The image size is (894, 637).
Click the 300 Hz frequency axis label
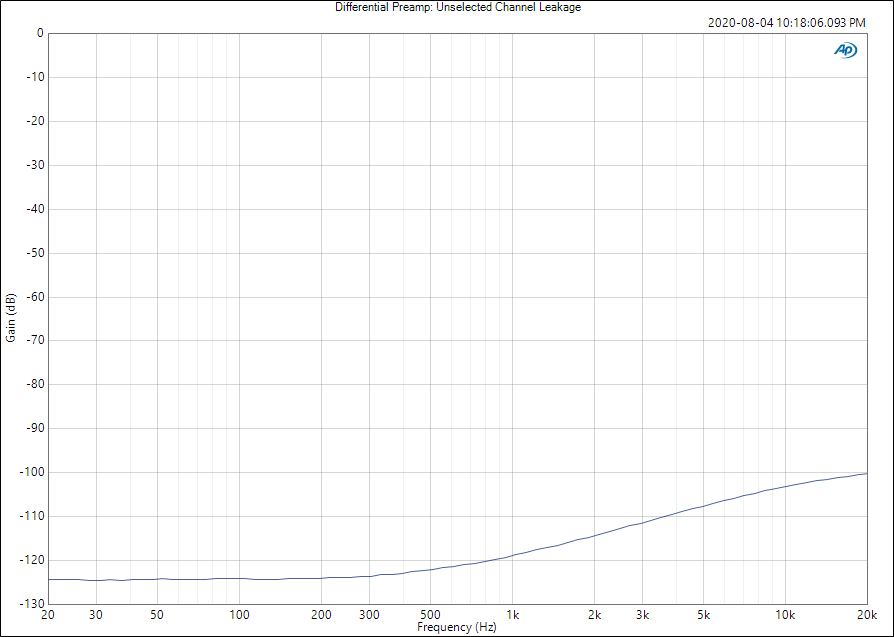point(369,615)
